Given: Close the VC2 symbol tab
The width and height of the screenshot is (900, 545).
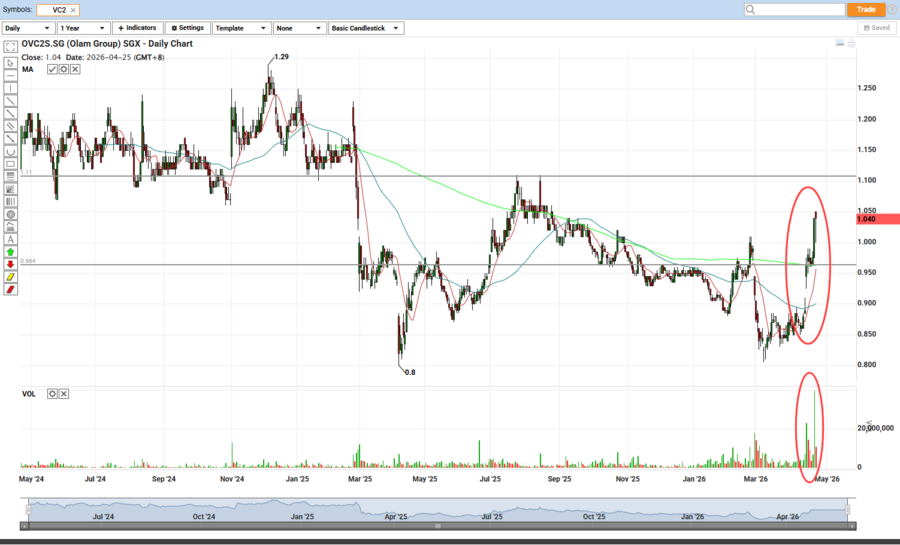Looking at the screenshot, I should [73, 9].
